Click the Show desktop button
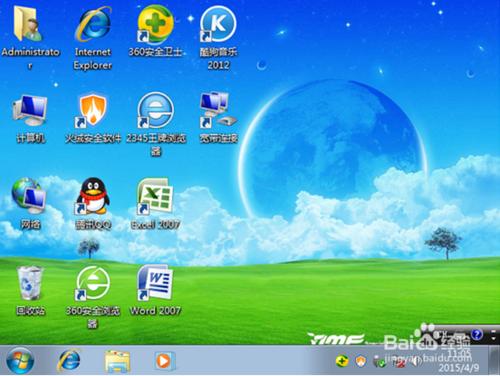Screen dimensions: 500x376 click(494, 361)
